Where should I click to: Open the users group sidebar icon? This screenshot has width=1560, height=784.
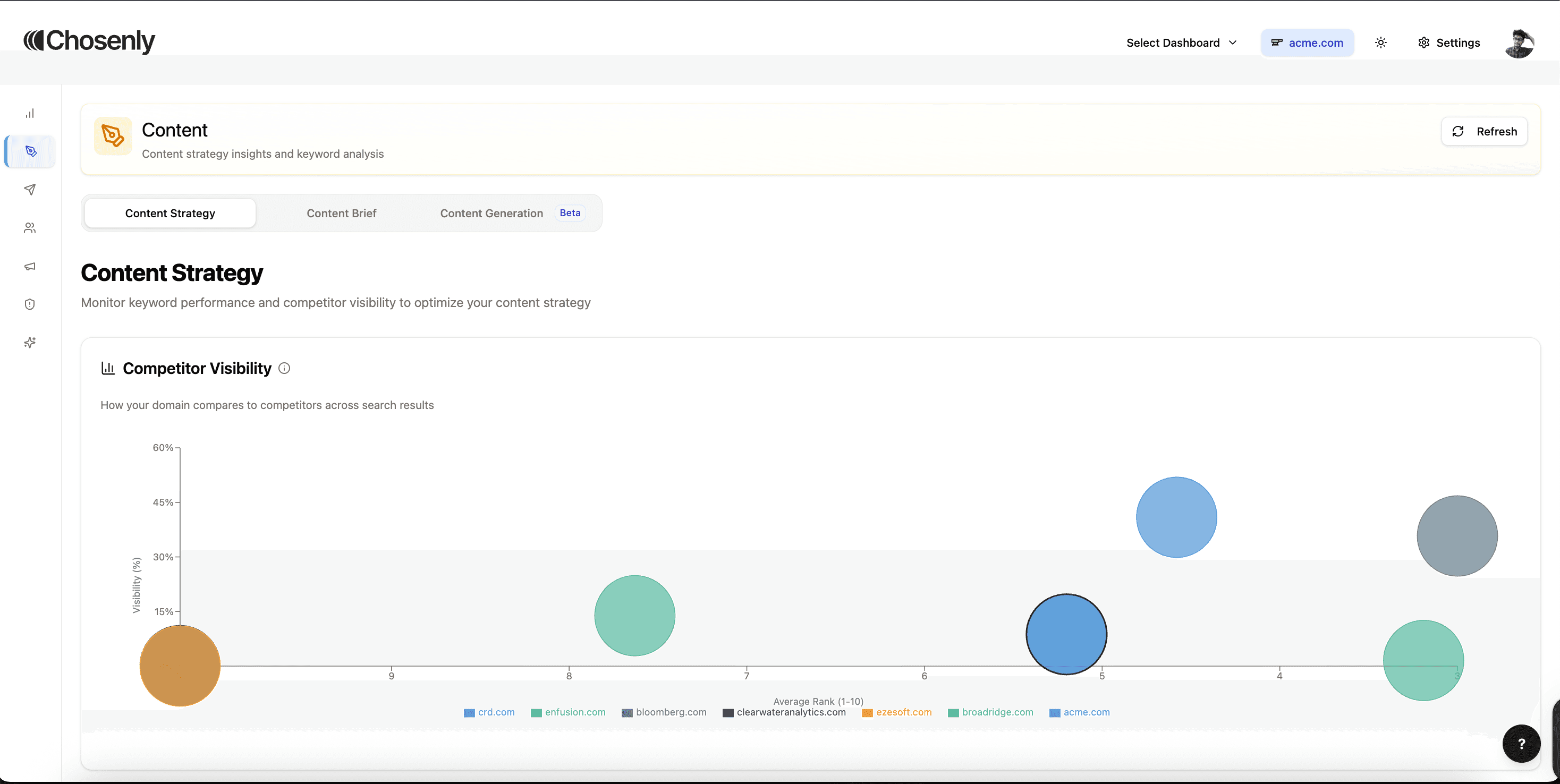pos(30,228)
